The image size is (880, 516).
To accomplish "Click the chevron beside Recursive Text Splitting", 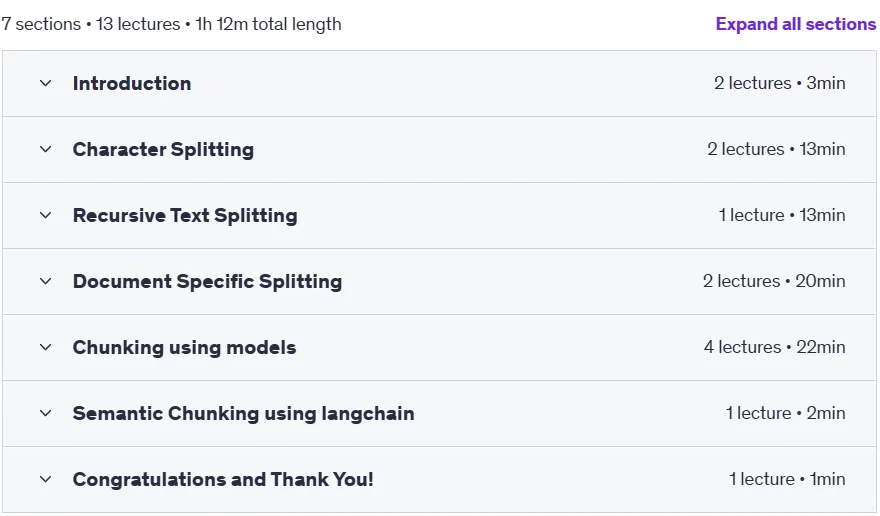I will pos(45,215).
